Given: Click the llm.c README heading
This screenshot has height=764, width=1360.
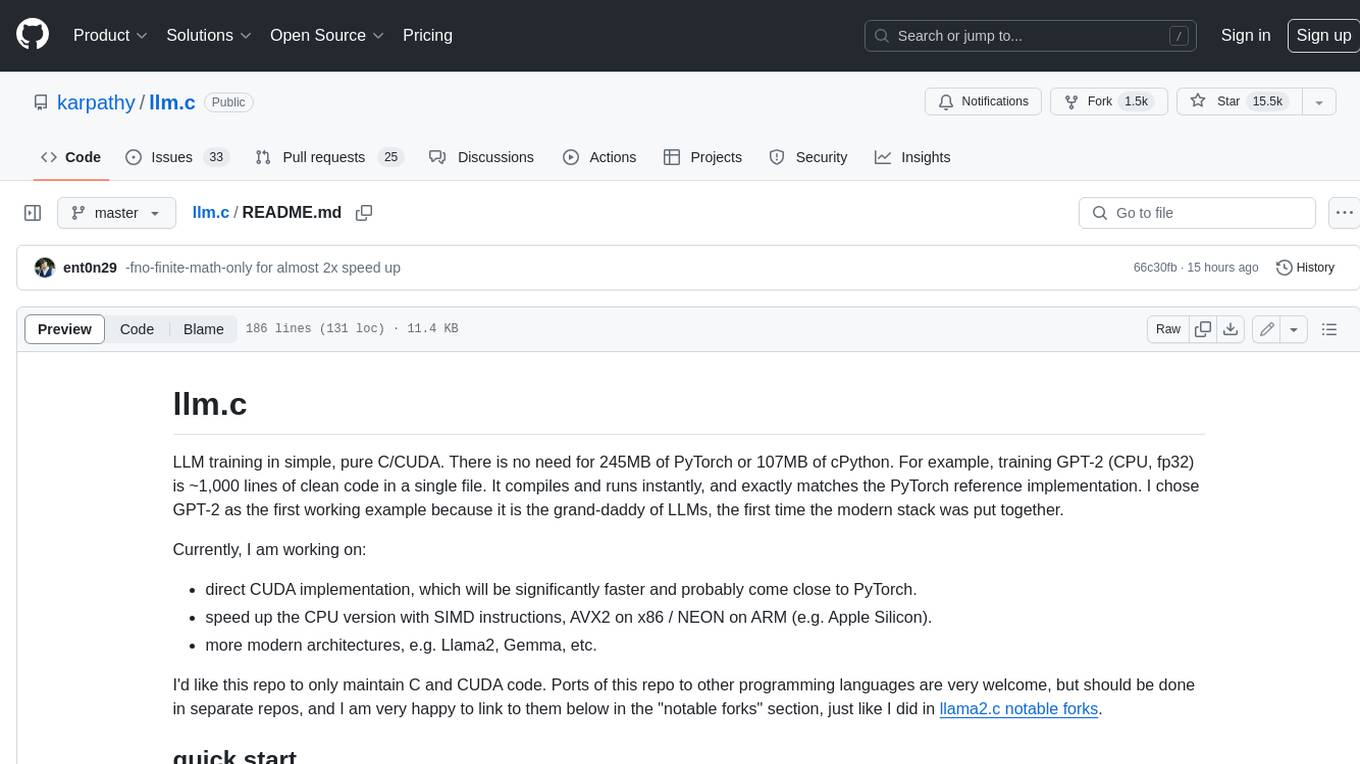Looking at the screenshot, I should pos(210,403).
